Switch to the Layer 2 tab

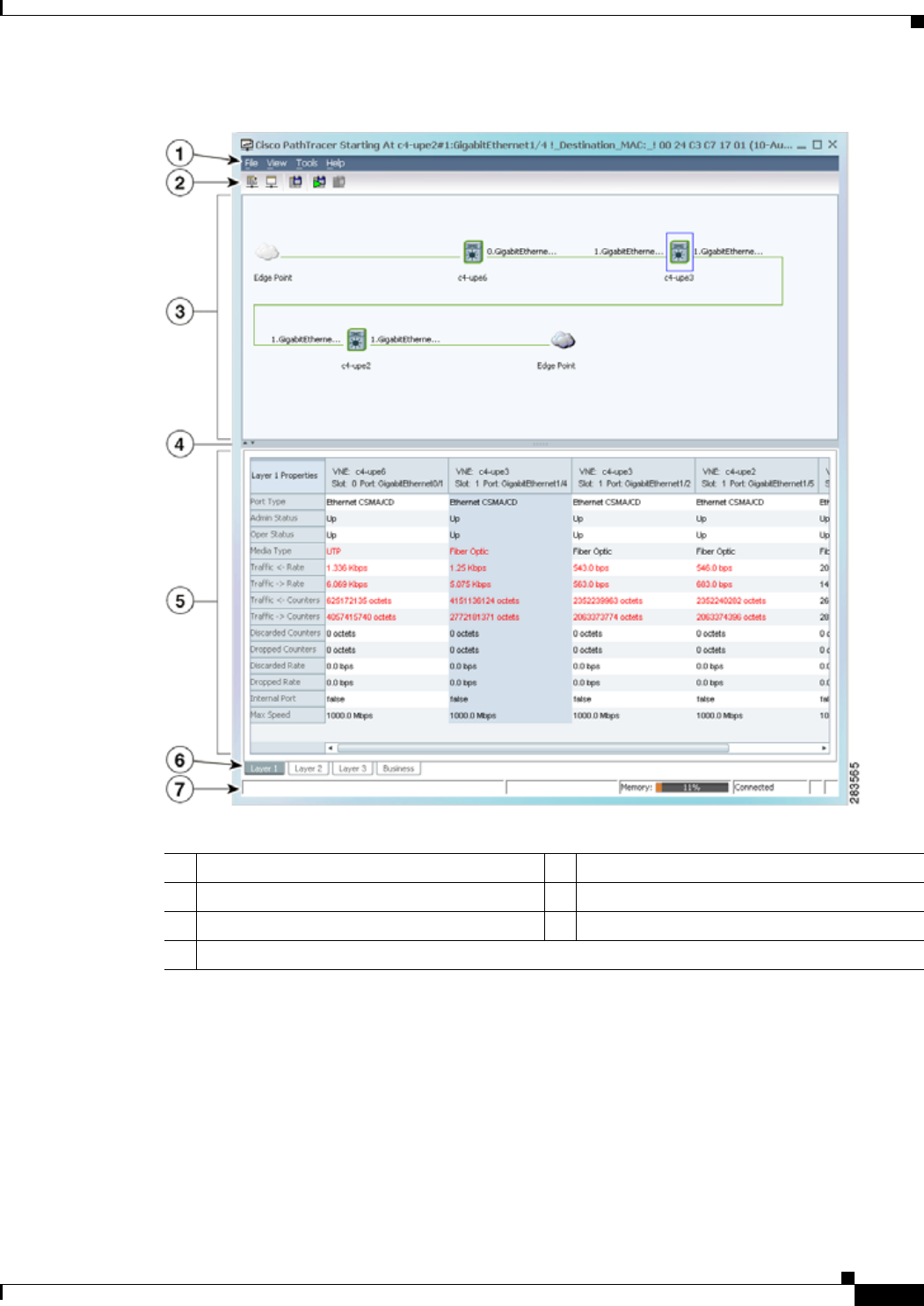point(308,768)
